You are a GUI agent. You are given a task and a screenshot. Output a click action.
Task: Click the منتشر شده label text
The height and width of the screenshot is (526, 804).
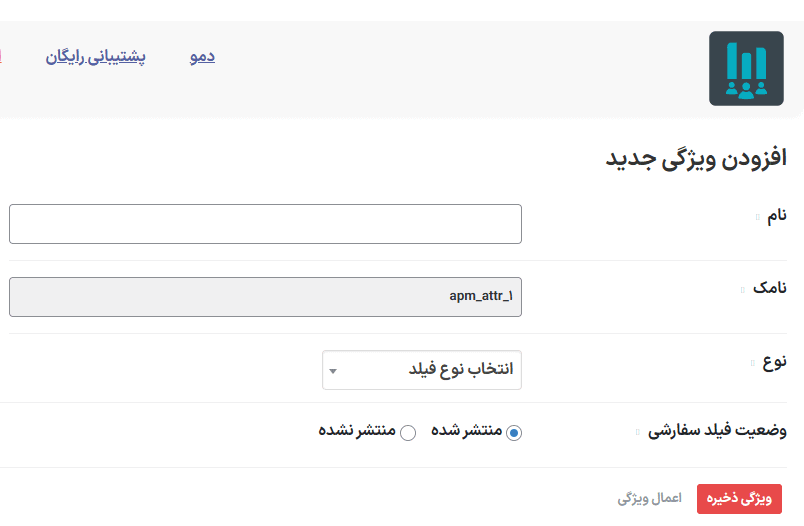tap(467, 430)
